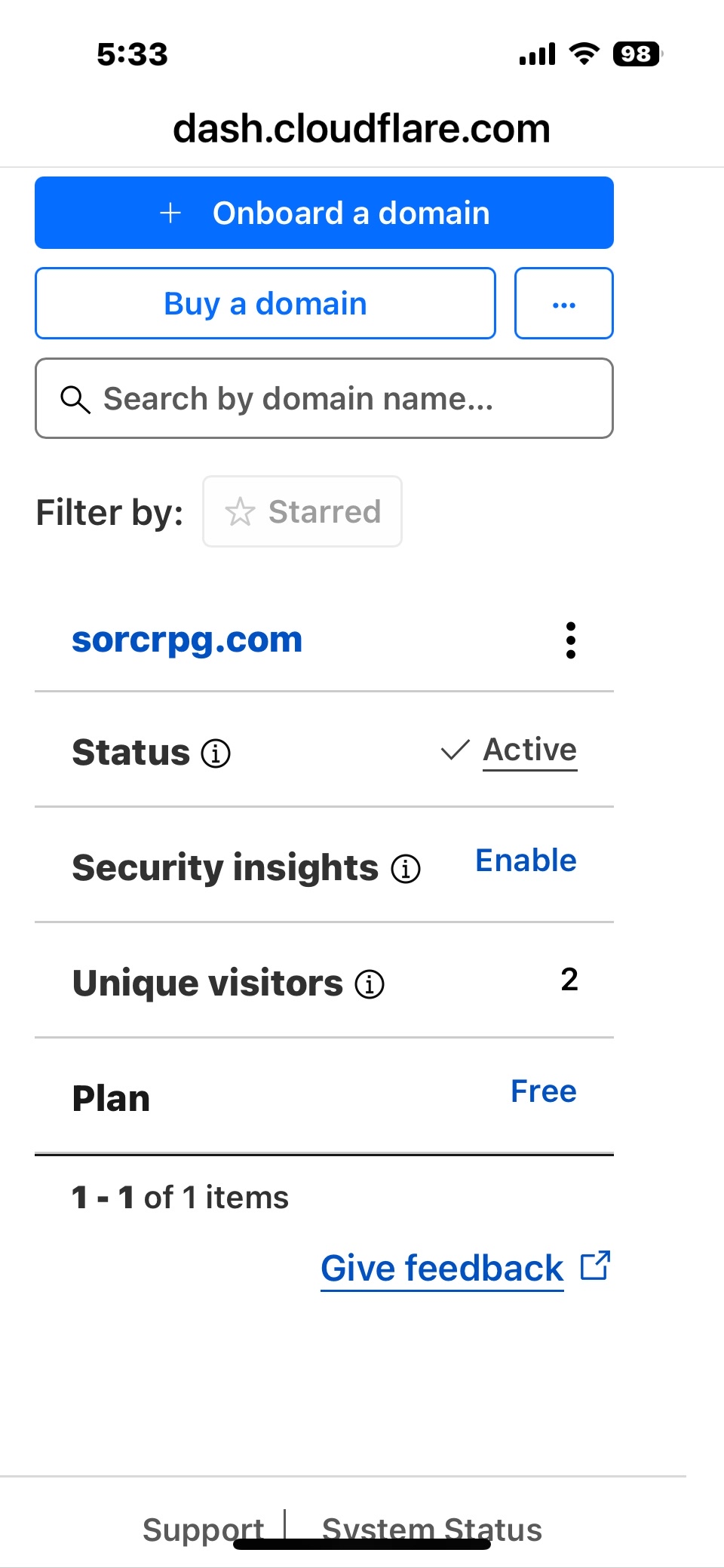This screenshot has height=1568, width=724.
Task: Open sorcrpg.com kebab options menu
Action: click(572, 641)
